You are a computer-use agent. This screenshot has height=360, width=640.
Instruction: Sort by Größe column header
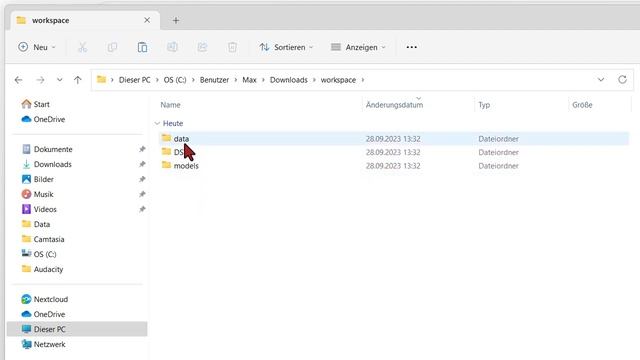click(x=582, y=105)
